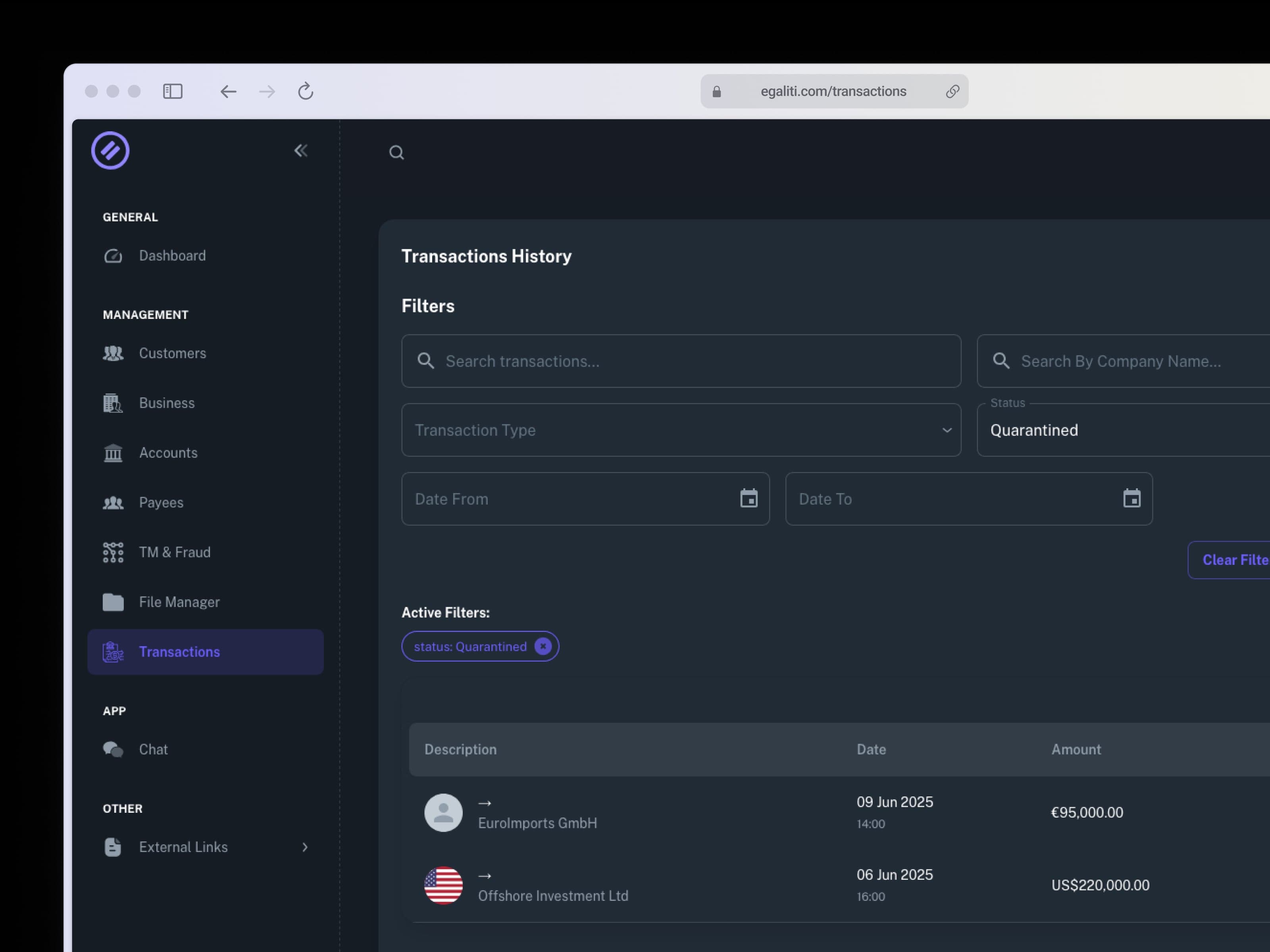The image size is (1270, 952).
Task: Click the egaliti.com/transactions address bar
Action: point(834,91)
